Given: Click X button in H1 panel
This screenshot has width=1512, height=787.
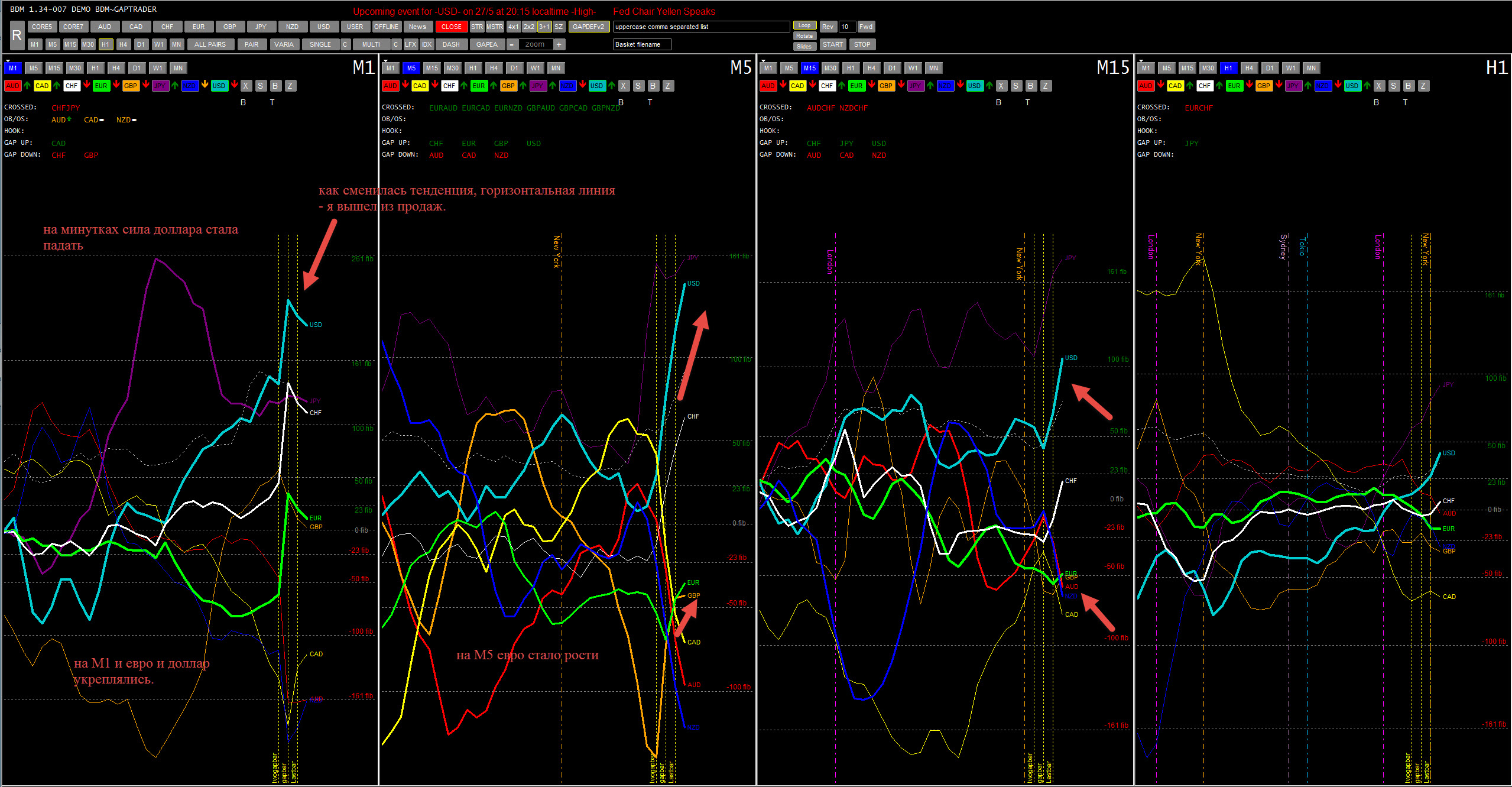Looking at the screenshot, I should coord(1379,86).
